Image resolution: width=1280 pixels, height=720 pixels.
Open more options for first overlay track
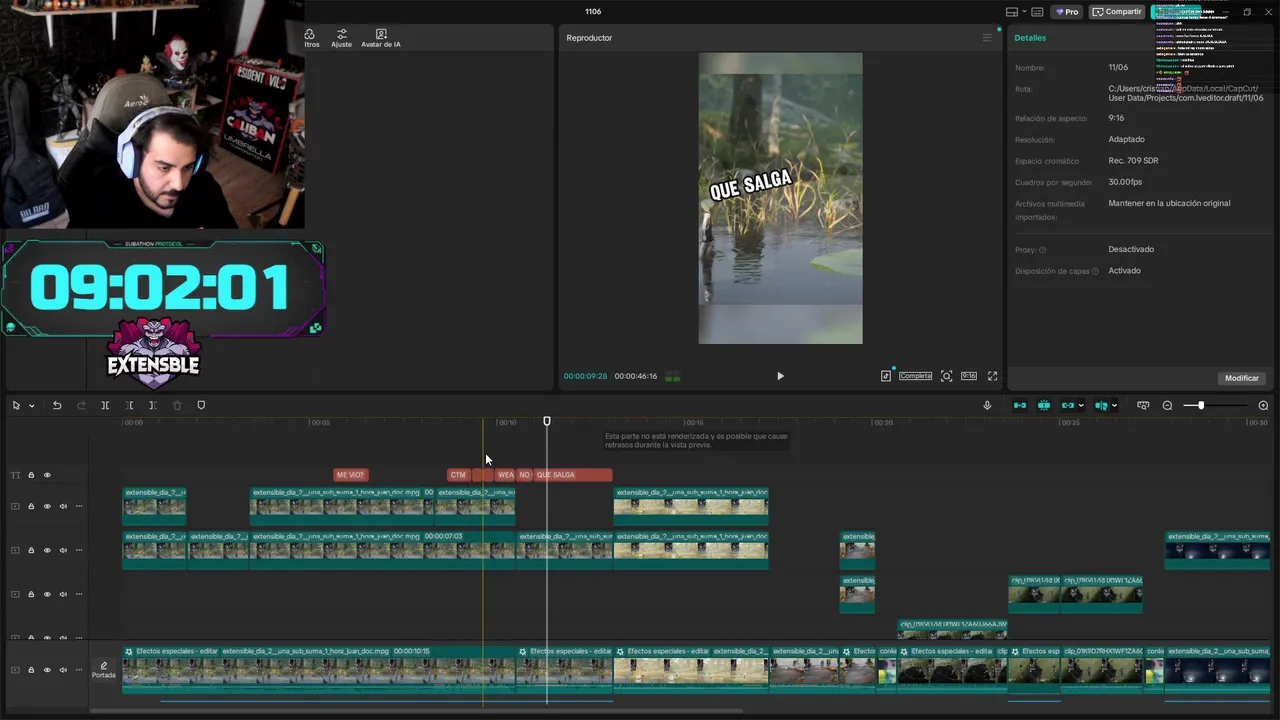79,506
